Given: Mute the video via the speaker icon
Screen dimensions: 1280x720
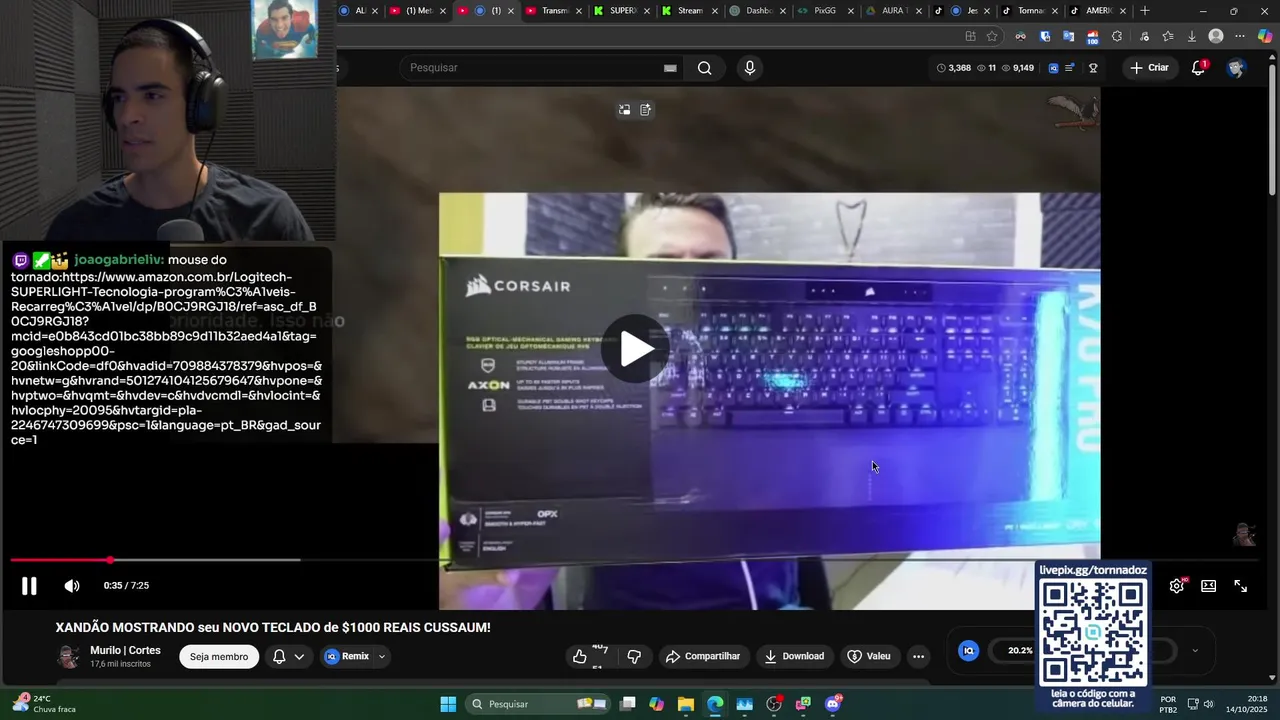Looking at the screenshot, I should (x=72, y=586).
